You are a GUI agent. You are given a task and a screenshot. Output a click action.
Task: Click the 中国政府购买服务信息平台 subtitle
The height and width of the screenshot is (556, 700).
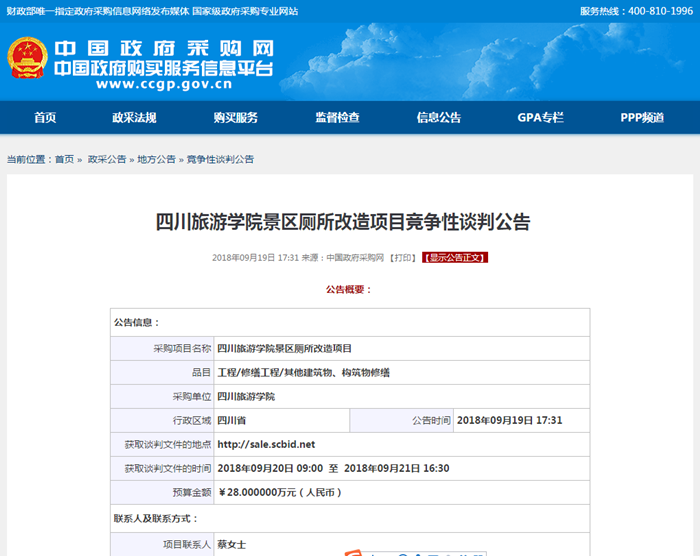pyautogui.click(x=164, y=68)
